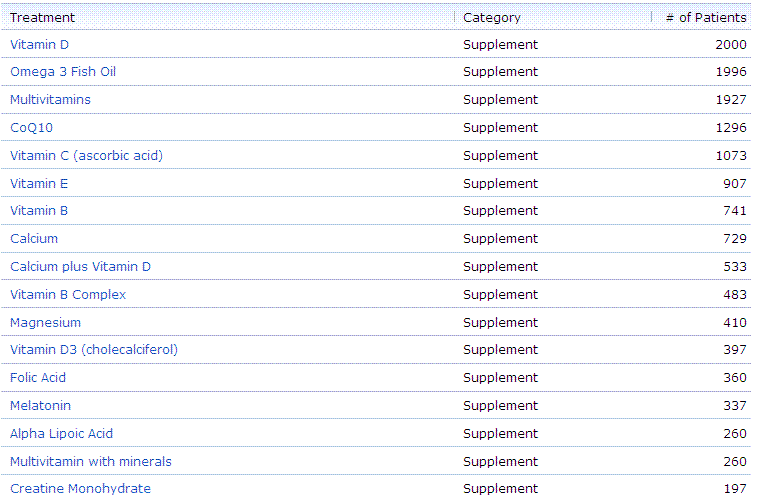Select Vitamin C (ascorbic acid) link
The width and height of the screenshot is (778, 497).
pos(86,156)
